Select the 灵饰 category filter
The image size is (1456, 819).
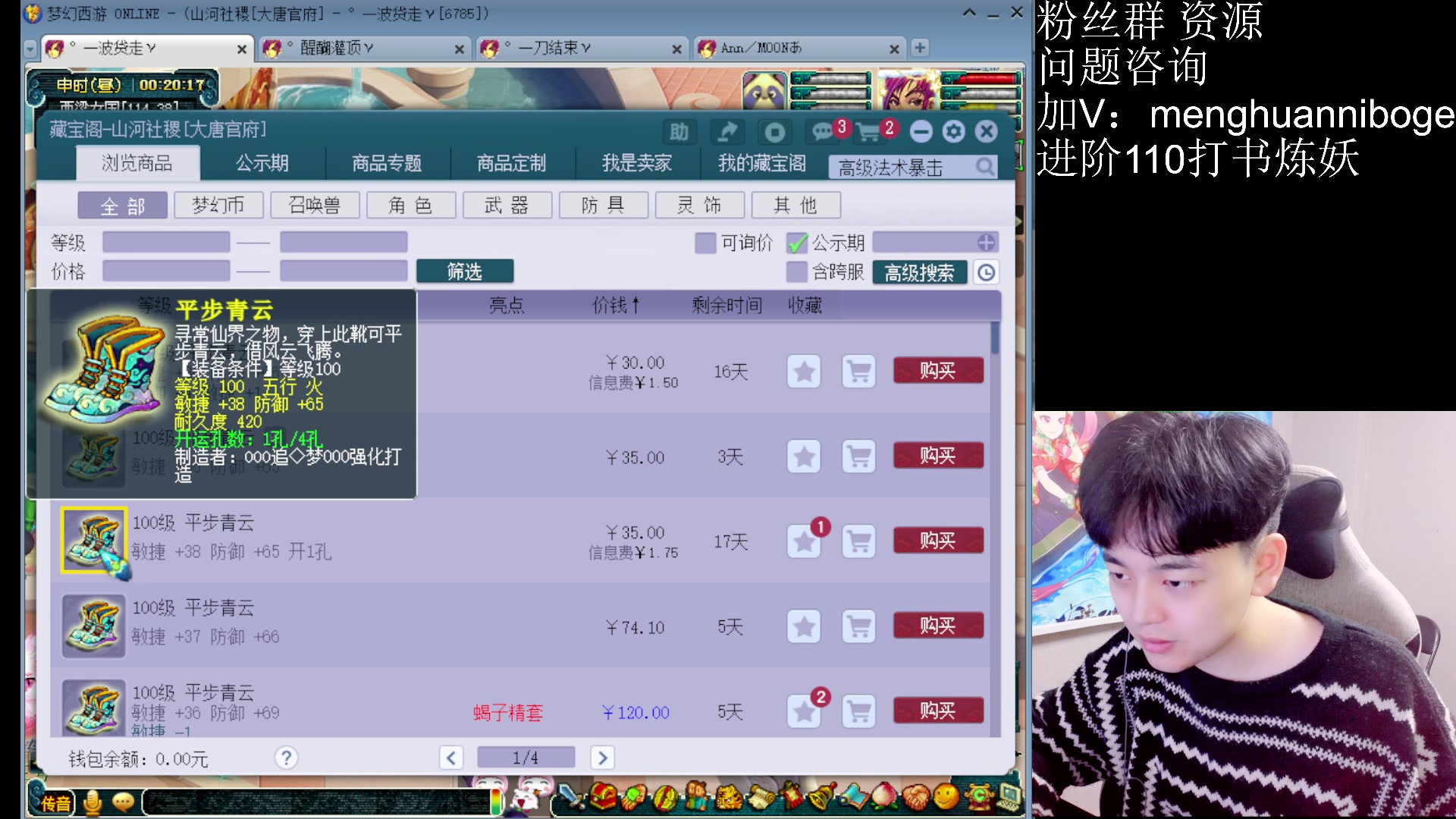point(700,206)
